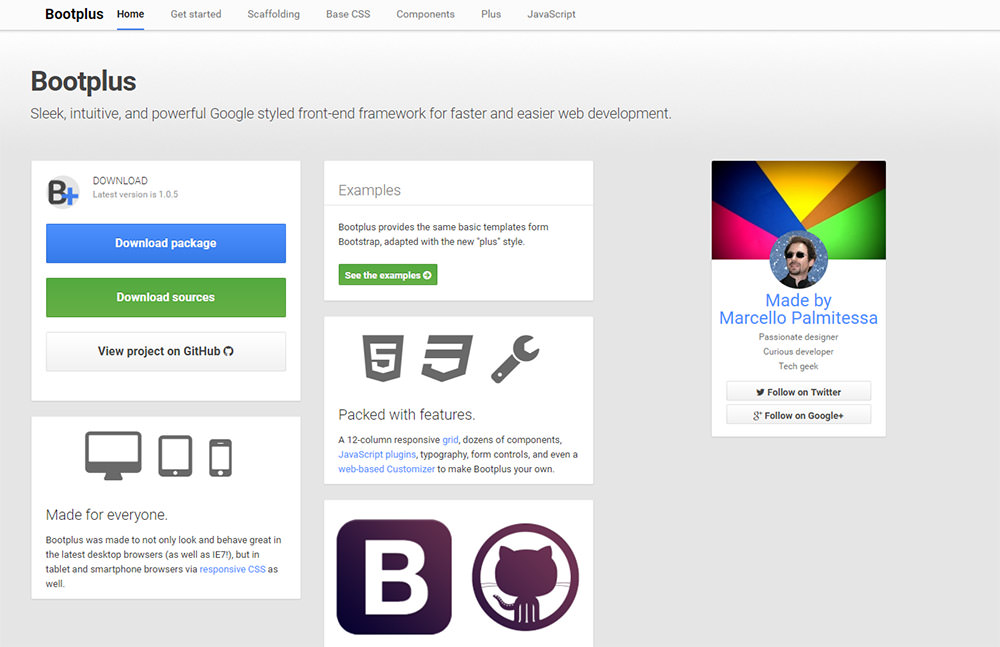
Task: Click the desktop monitor icon above Made for everyone
Action: (113, 455)
